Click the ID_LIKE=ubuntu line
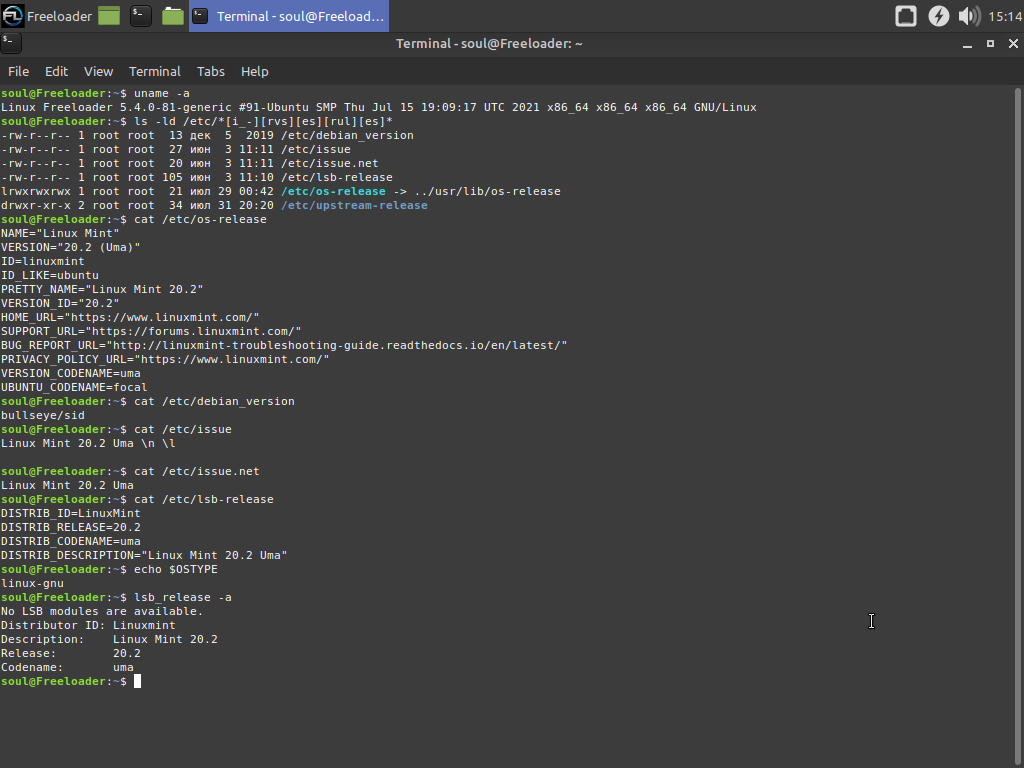 [50, 275]
